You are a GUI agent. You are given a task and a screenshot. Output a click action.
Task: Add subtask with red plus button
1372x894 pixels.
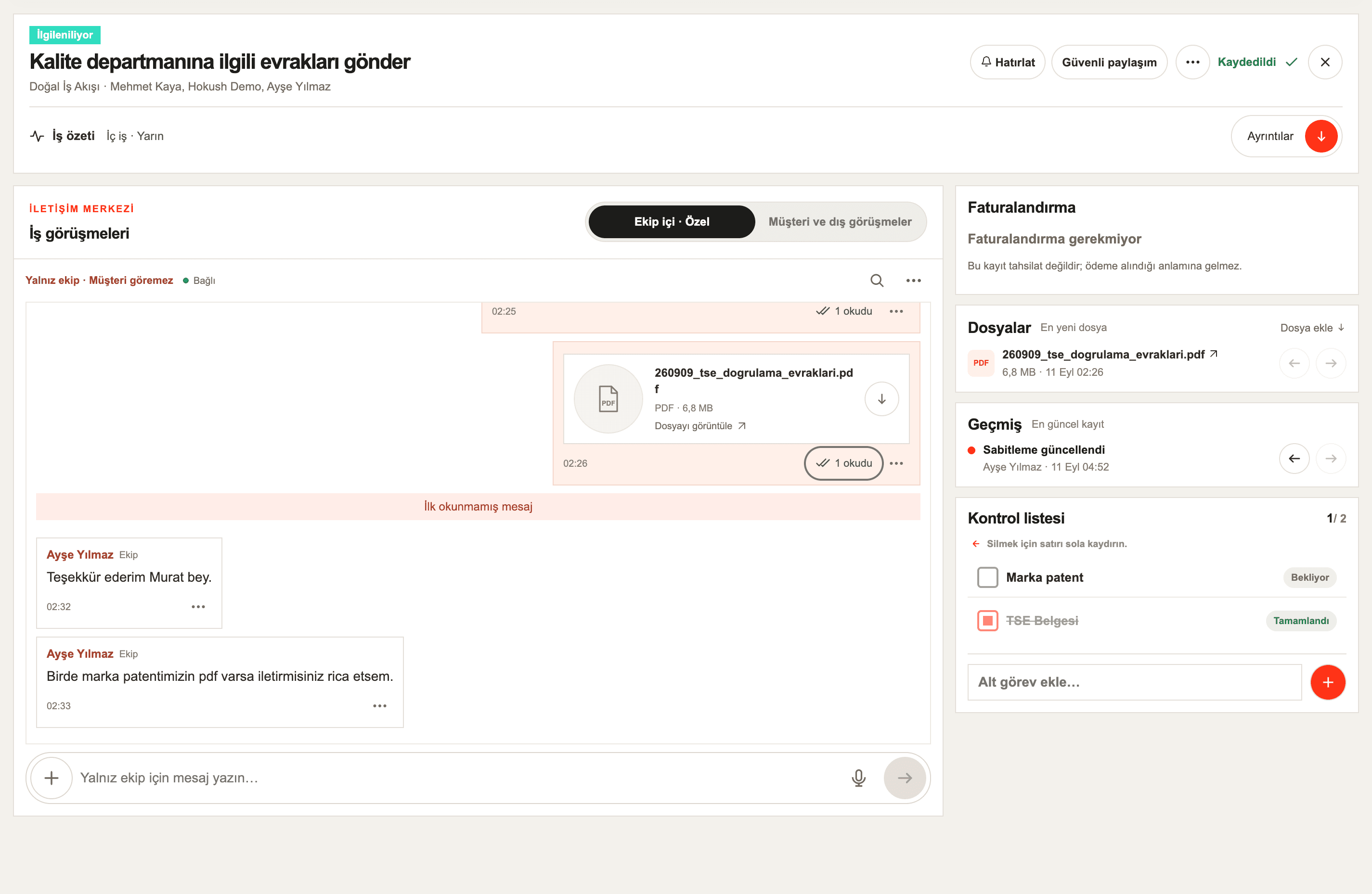coord(1328,682)
